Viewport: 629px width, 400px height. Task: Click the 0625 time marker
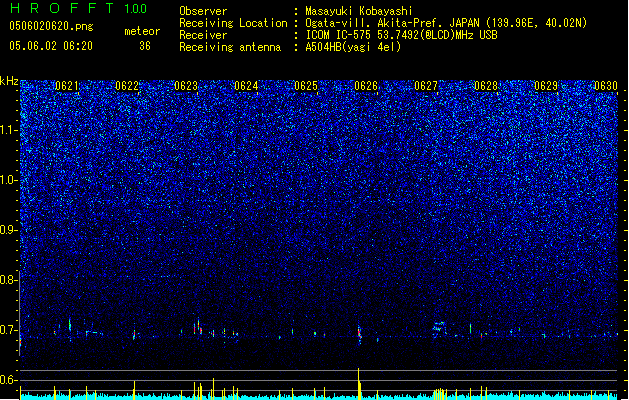pos(306,85)
